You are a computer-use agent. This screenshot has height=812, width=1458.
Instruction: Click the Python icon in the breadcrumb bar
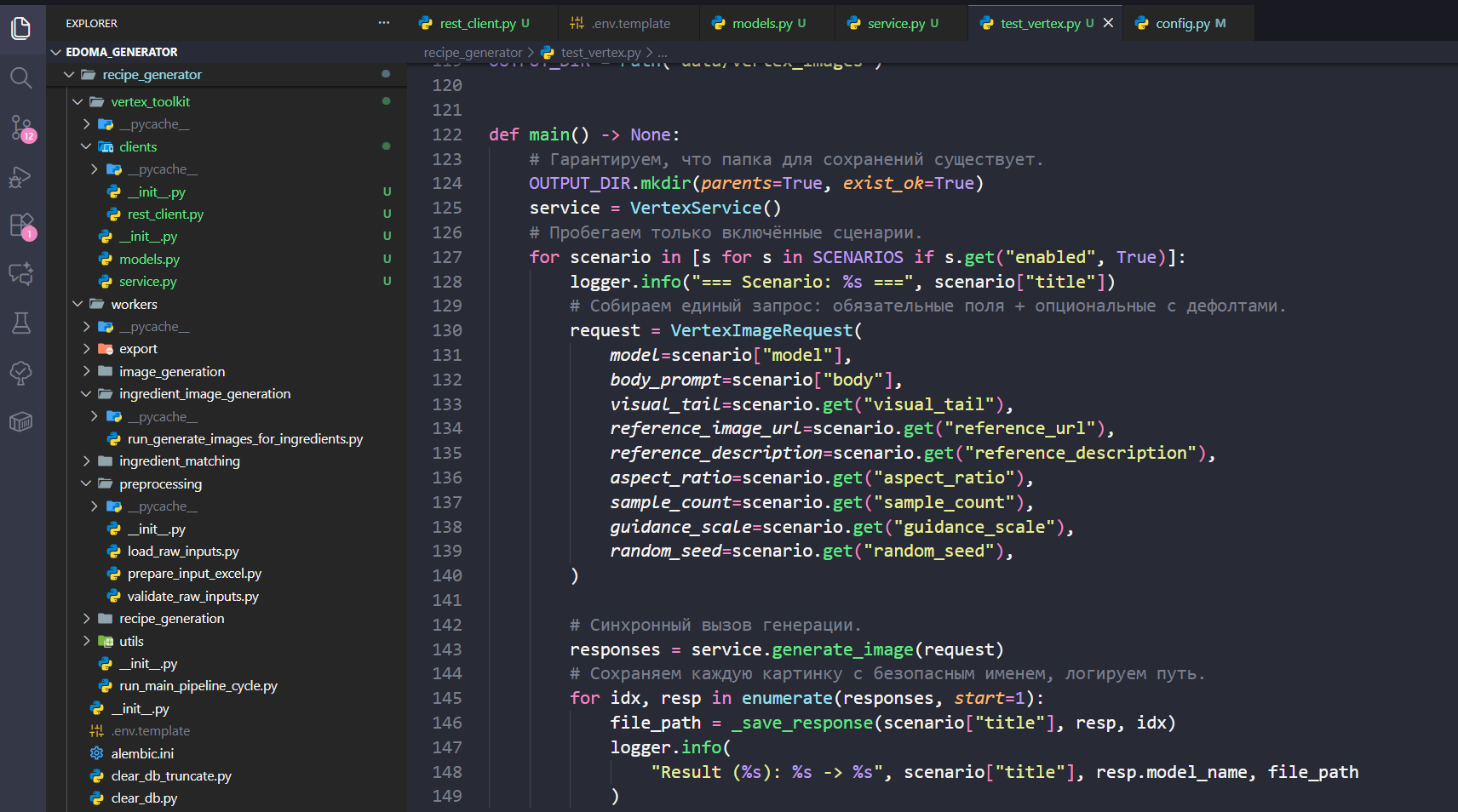coord(548,53)
